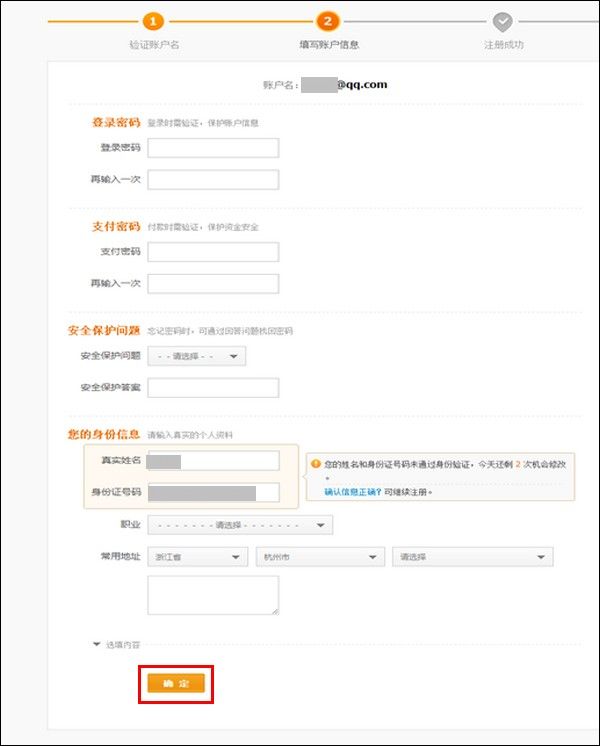Open the district 请选择 dropdown after 杭州市
The height and width of the screenshot is (746, 600).
tap(472, 557)
